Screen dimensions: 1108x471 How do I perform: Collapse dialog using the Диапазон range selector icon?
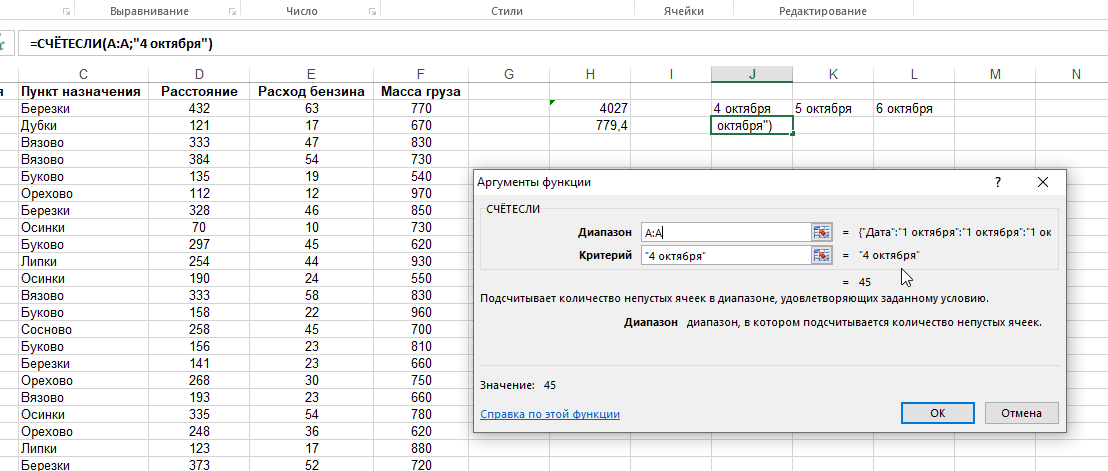[x=820, y=232]
